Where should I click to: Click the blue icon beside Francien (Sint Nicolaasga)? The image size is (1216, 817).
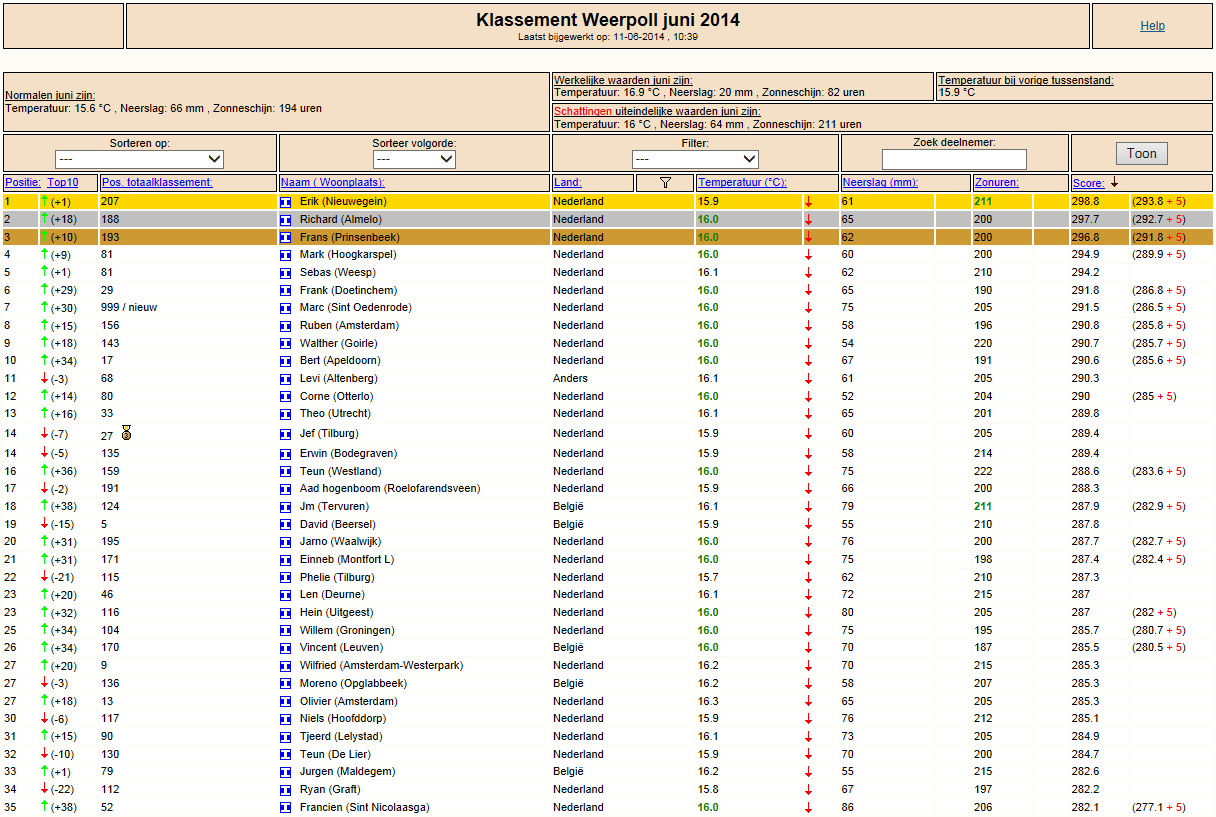pyautogui.click(x=285, y=808)
